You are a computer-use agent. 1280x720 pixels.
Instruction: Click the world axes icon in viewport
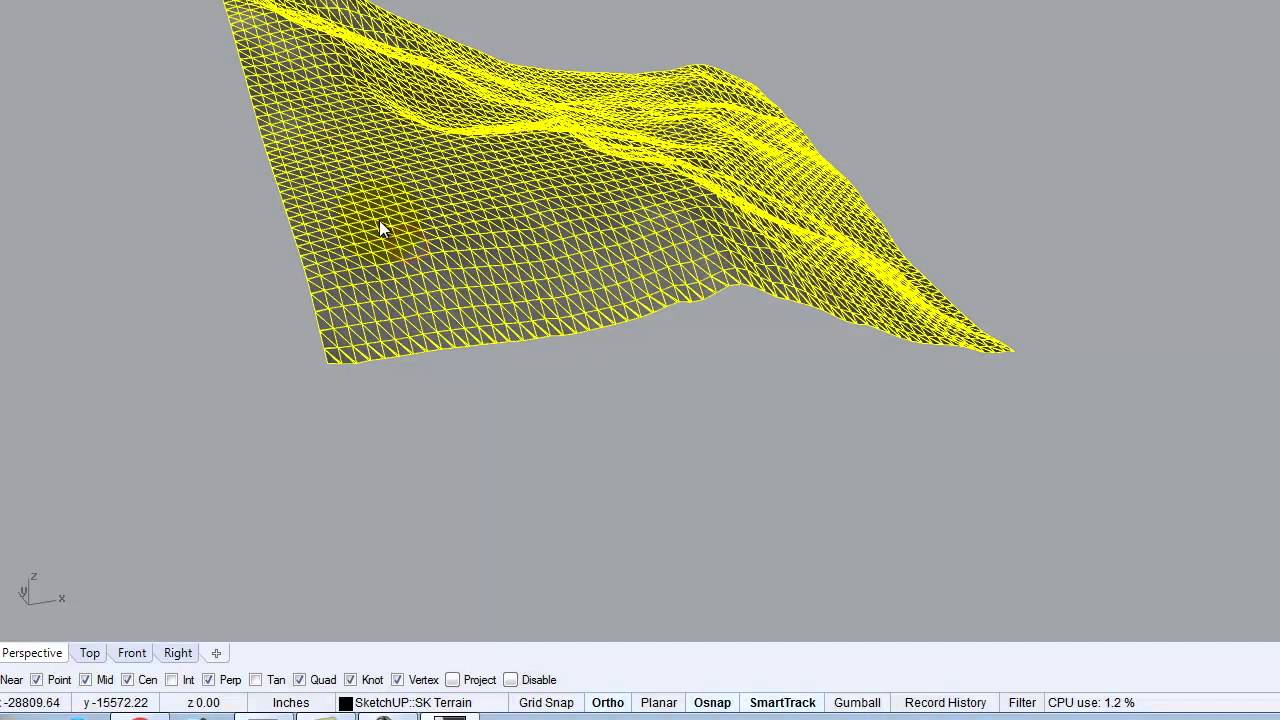click(x=40, y=591)
